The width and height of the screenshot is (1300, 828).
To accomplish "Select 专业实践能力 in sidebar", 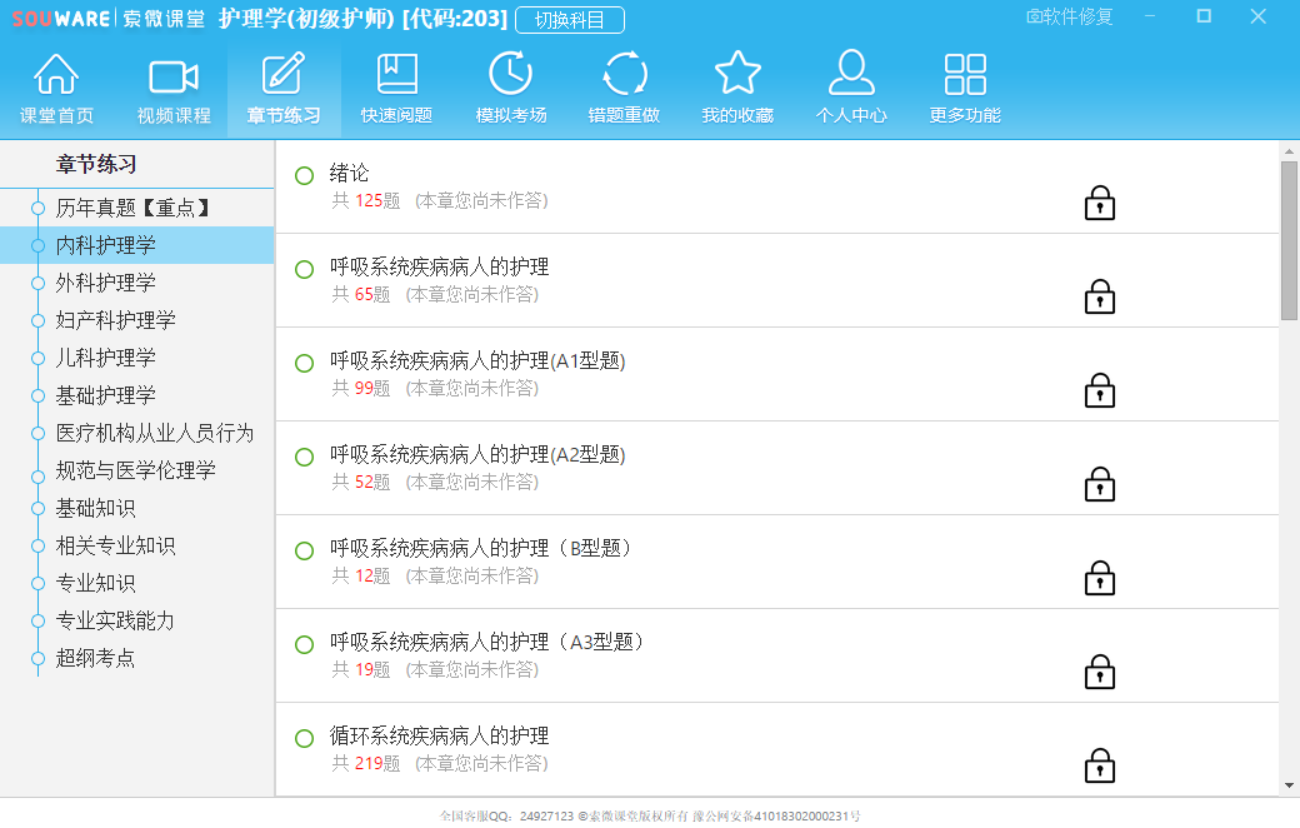I will click(137, 621).
